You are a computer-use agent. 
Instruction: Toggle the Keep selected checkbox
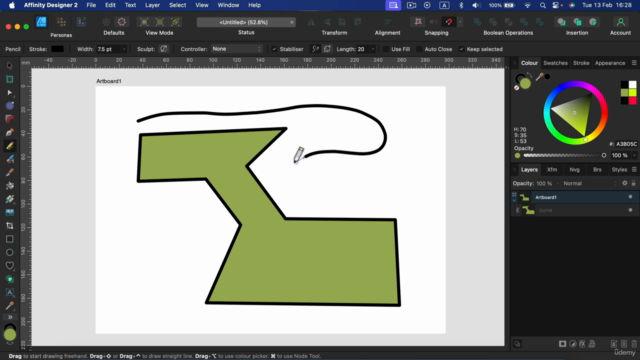pos(461,49)
